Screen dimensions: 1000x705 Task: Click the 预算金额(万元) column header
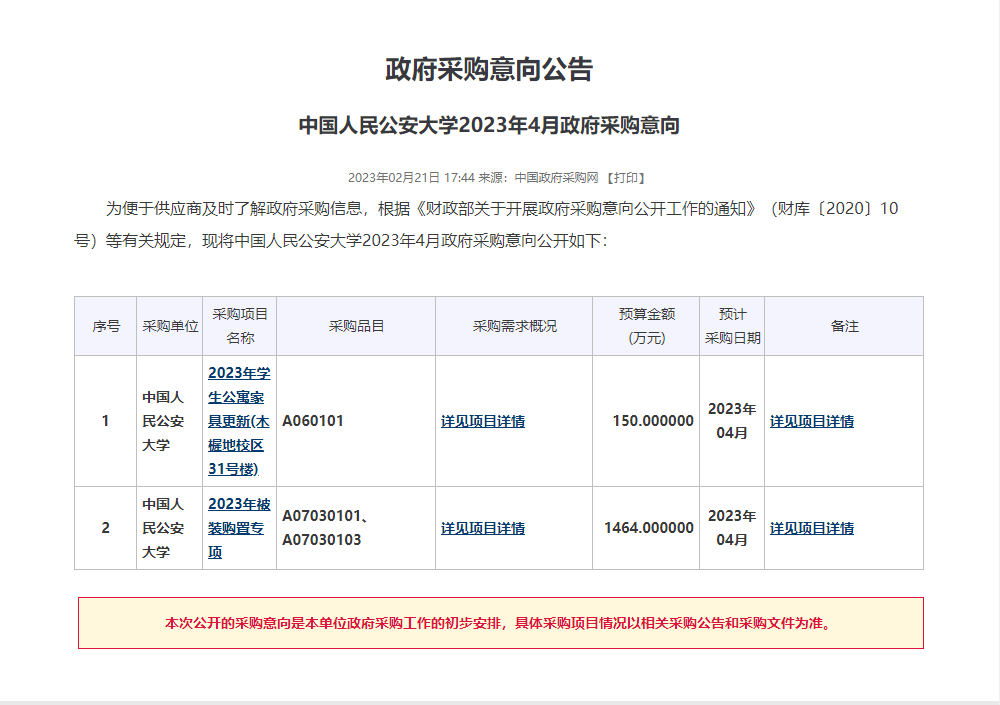647,326
